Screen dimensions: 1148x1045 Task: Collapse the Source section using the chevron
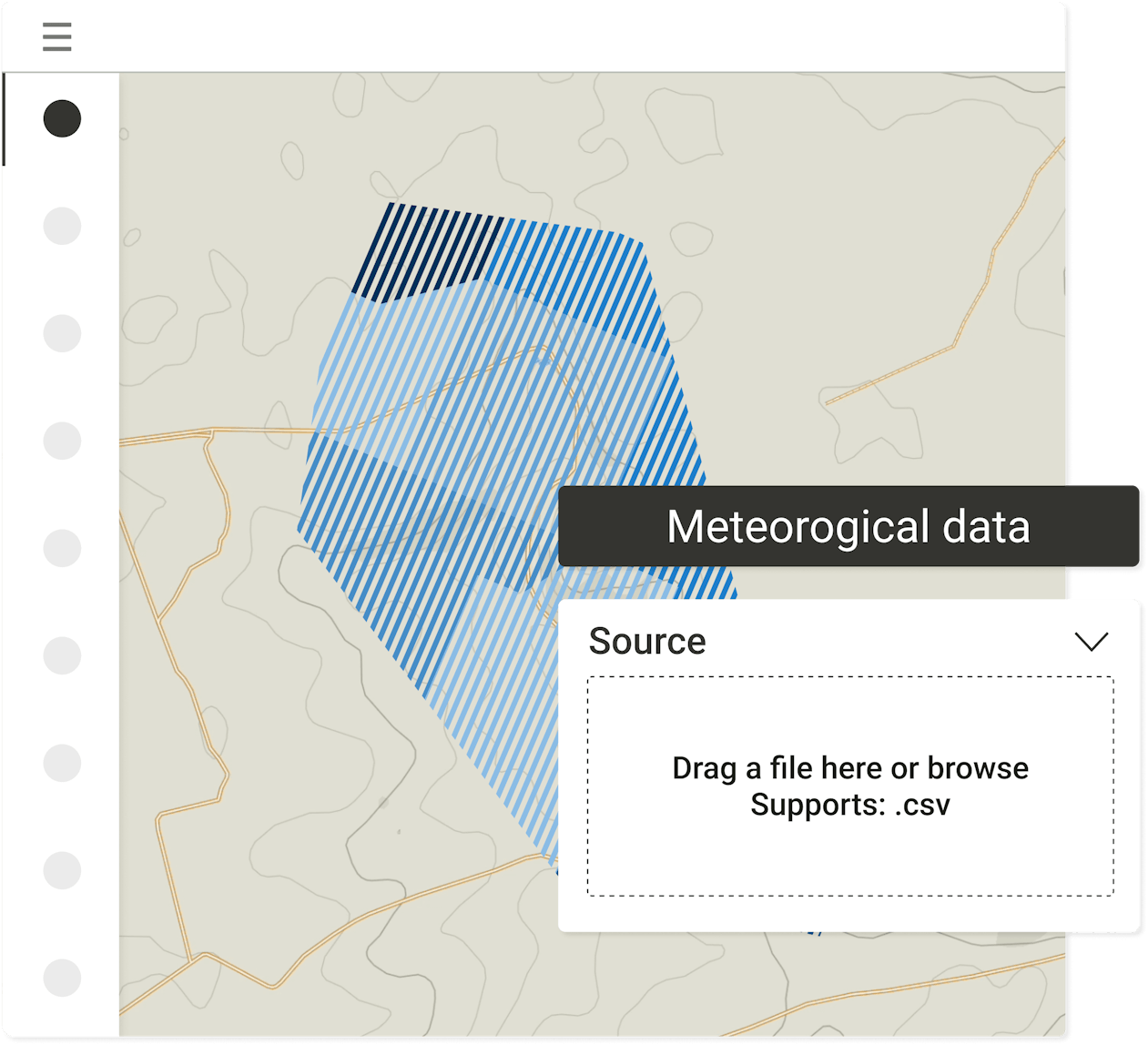pyautogui.click(x=1091, y=642)
